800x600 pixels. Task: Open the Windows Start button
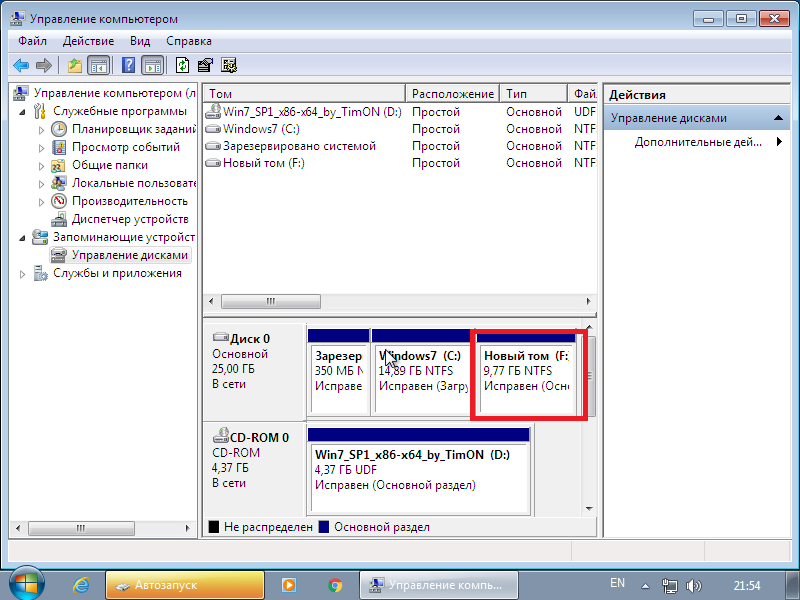pos(26,585)
